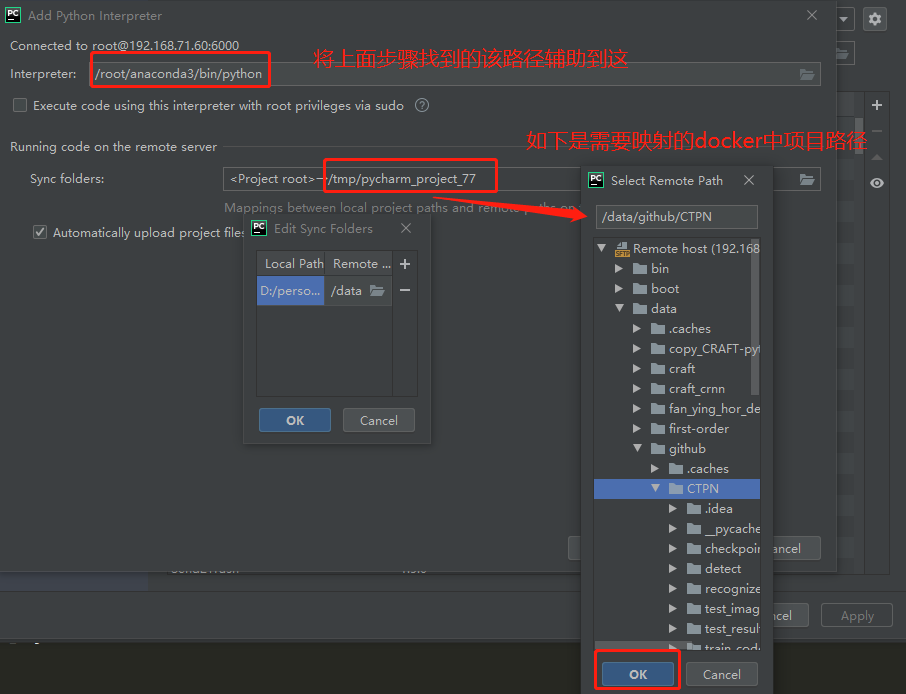Click the plus icon in right sidebar
Viewport: 906px width, 694px height.
point(877,105)
